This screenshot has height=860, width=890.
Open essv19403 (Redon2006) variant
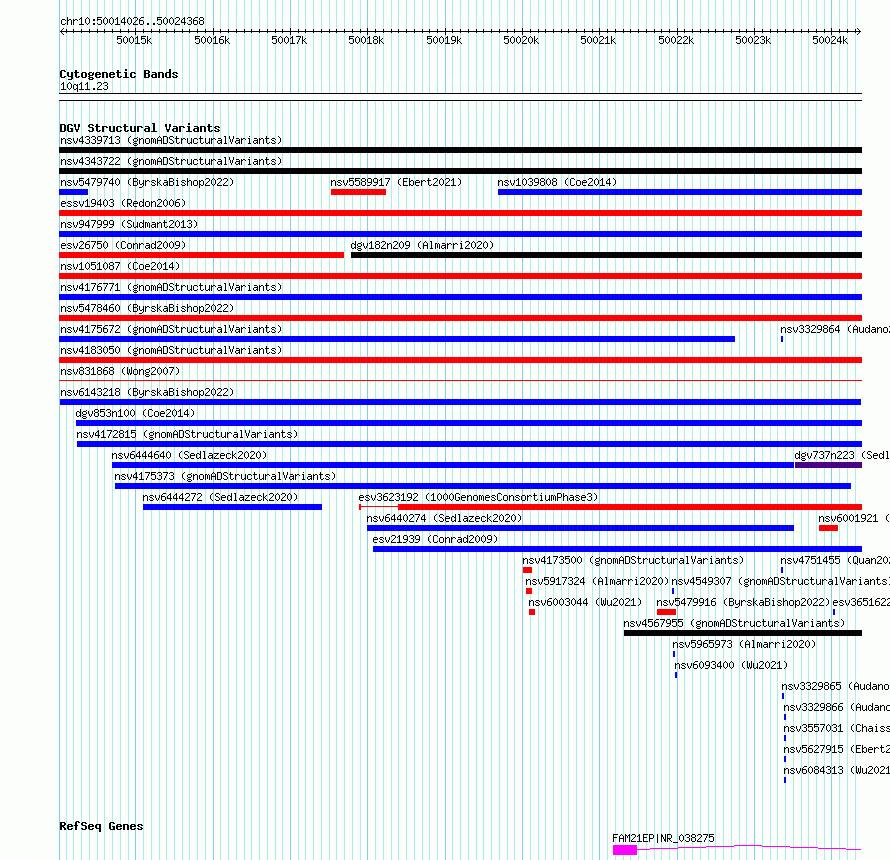tap(123, 203)
